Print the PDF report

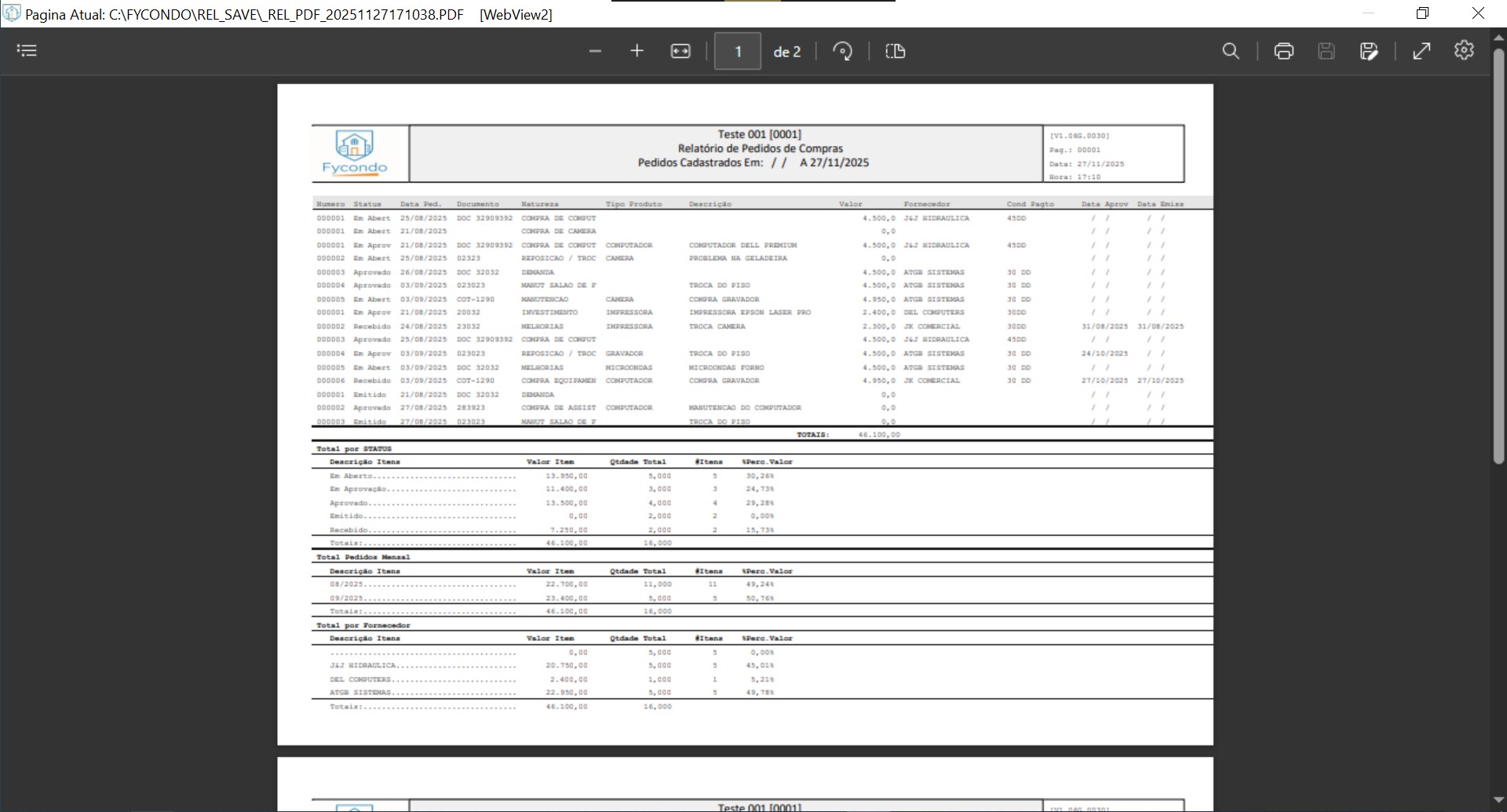coord(1284,51)
